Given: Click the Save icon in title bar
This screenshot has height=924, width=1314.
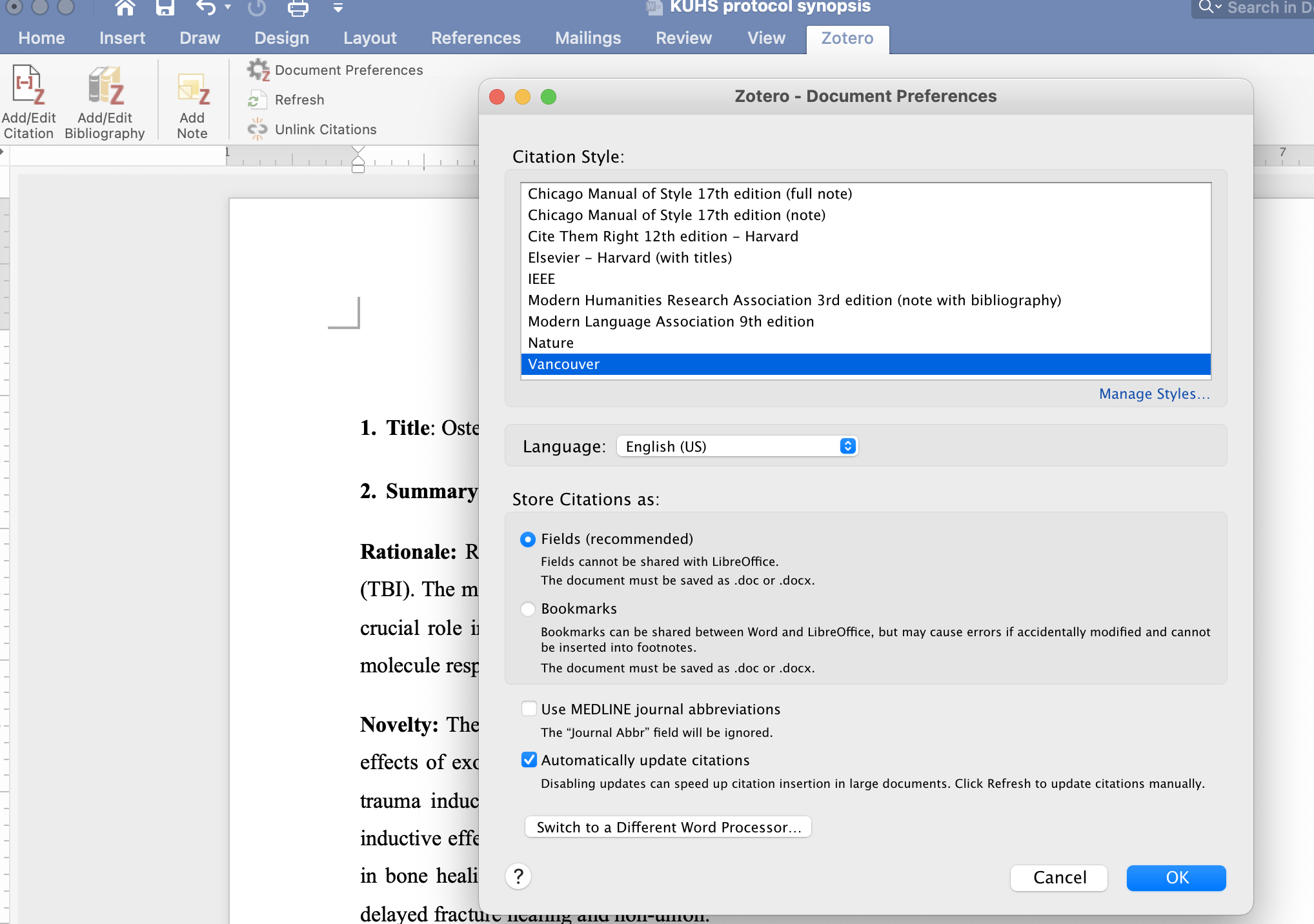Looking at the screenshot, I should click(x=165, y=8).
